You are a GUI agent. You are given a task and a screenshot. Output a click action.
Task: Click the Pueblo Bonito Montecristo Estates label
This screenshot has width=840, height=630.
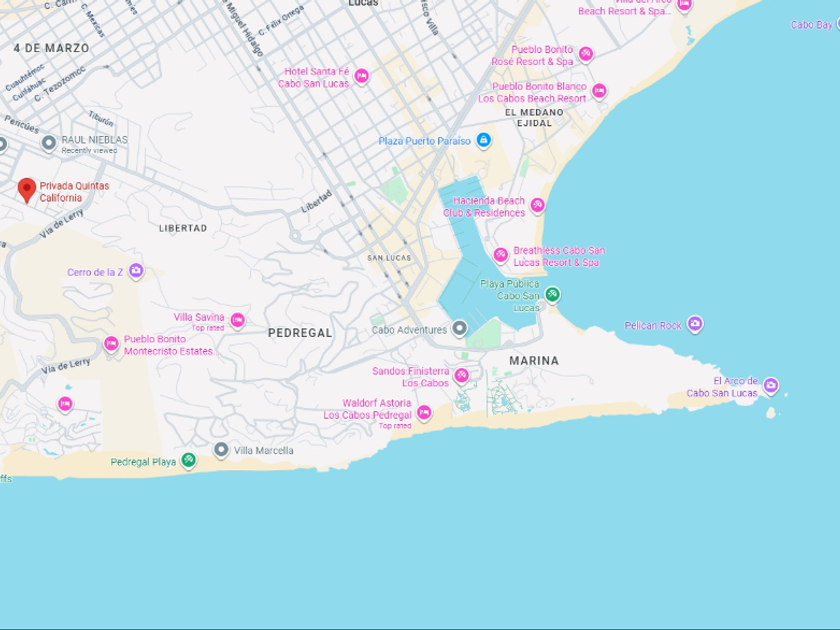tap(169, 346)
